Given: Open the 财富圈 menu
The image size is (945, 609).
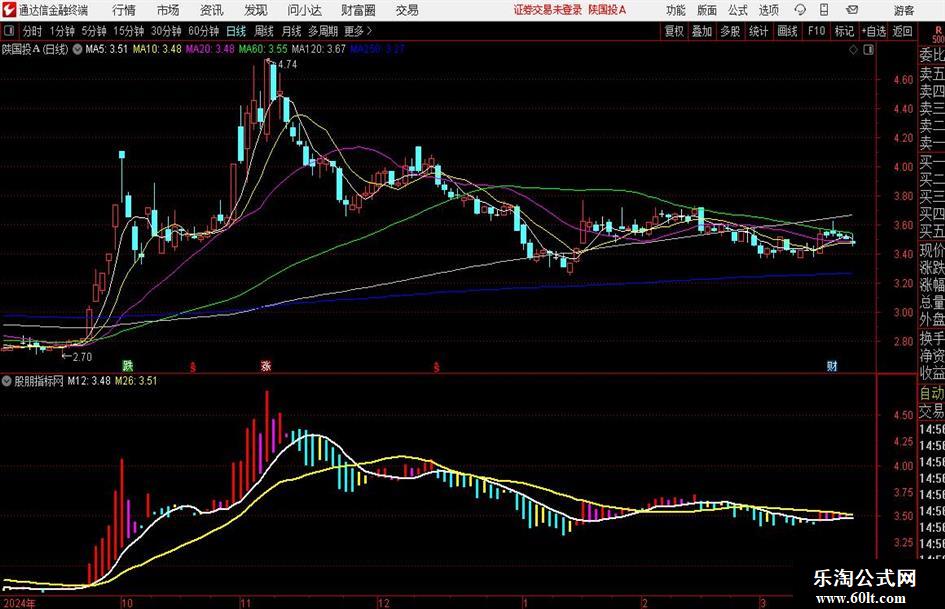Looking at the screenshot, I should click(x=358, y=10).
